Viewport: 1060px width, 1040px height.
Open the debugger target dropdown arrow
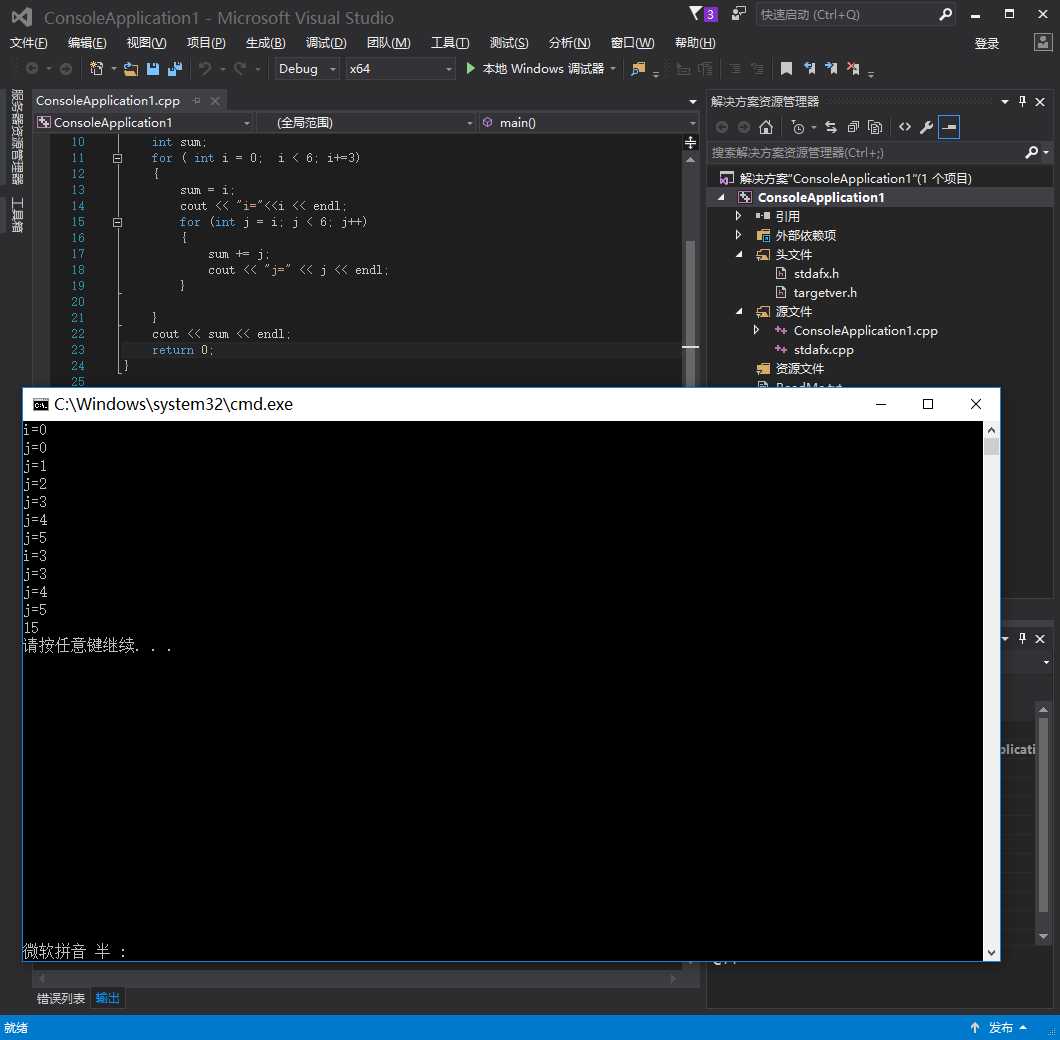(x=613, y=68)
